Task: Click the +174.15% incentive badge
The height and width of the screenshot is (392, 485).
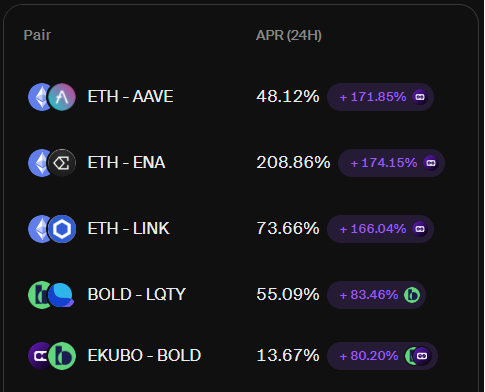Action: pyautogui.click(x=391, y=163)
